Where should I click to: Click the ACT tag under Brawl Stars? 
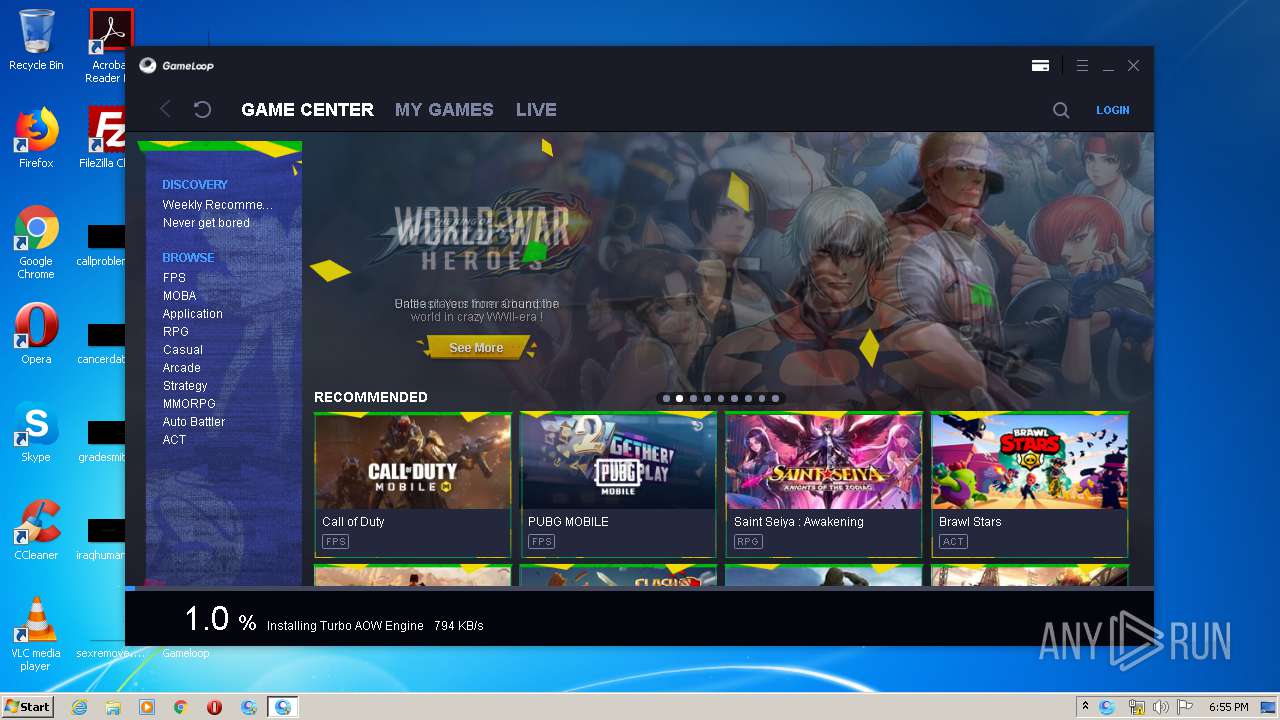click(x=953, y=542)
